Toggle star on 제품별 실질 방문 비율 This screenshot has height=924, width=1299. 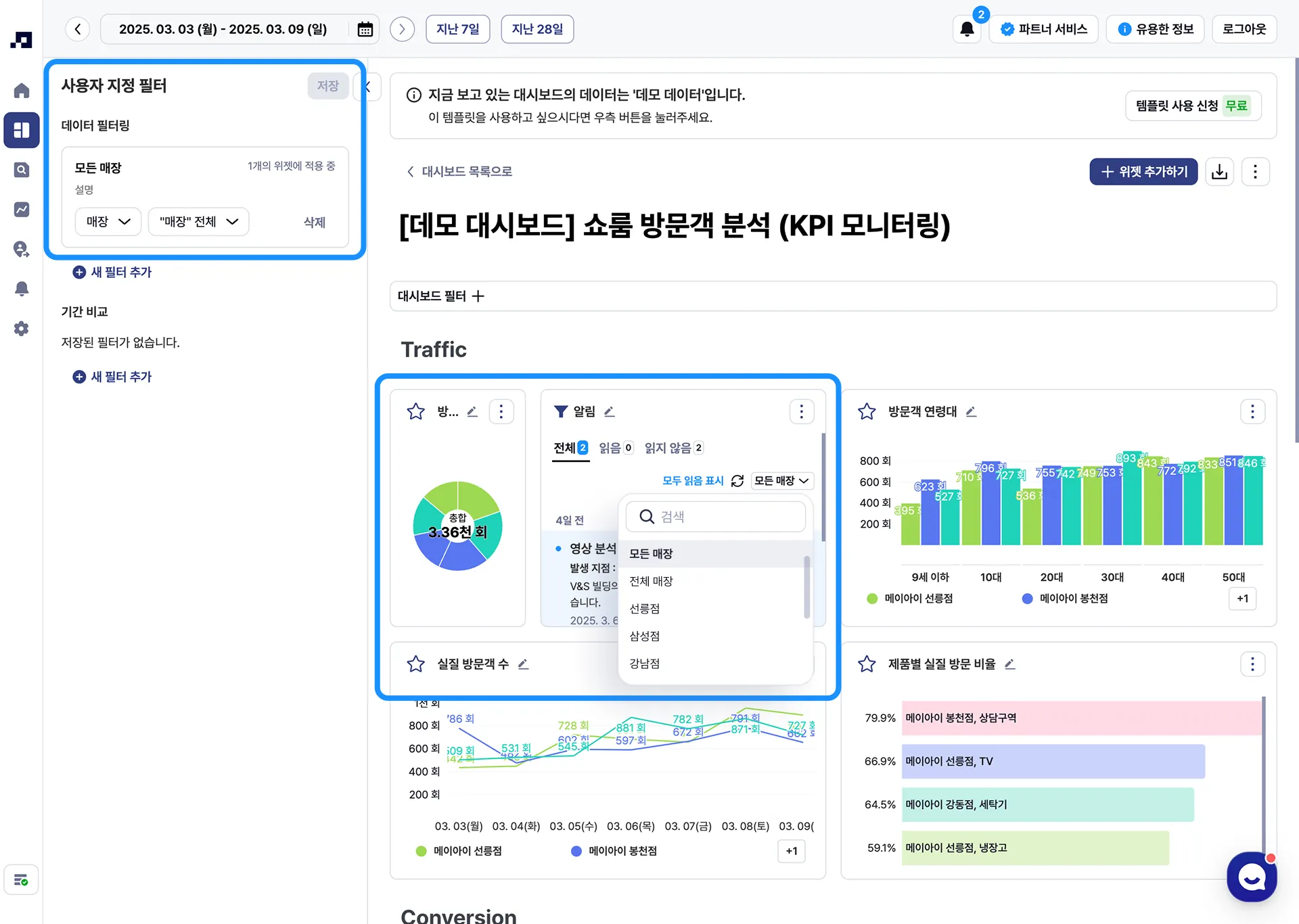(x=867, y=664)
